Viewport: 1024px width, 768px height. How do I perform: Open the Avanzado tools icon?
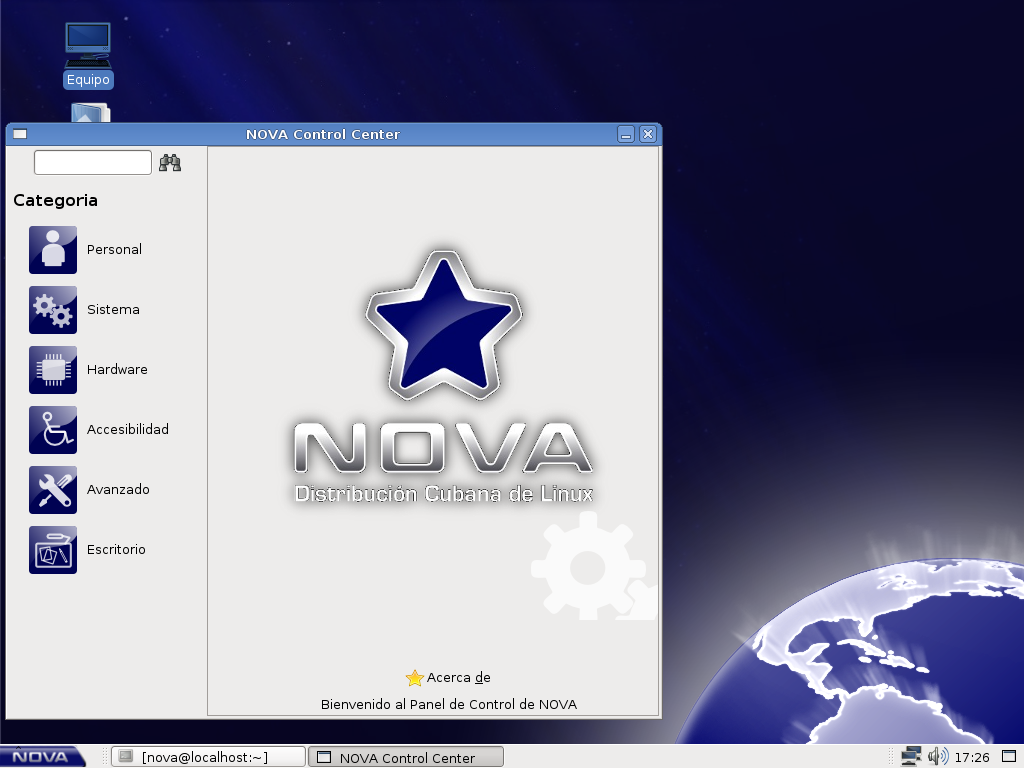click(53, 490)
